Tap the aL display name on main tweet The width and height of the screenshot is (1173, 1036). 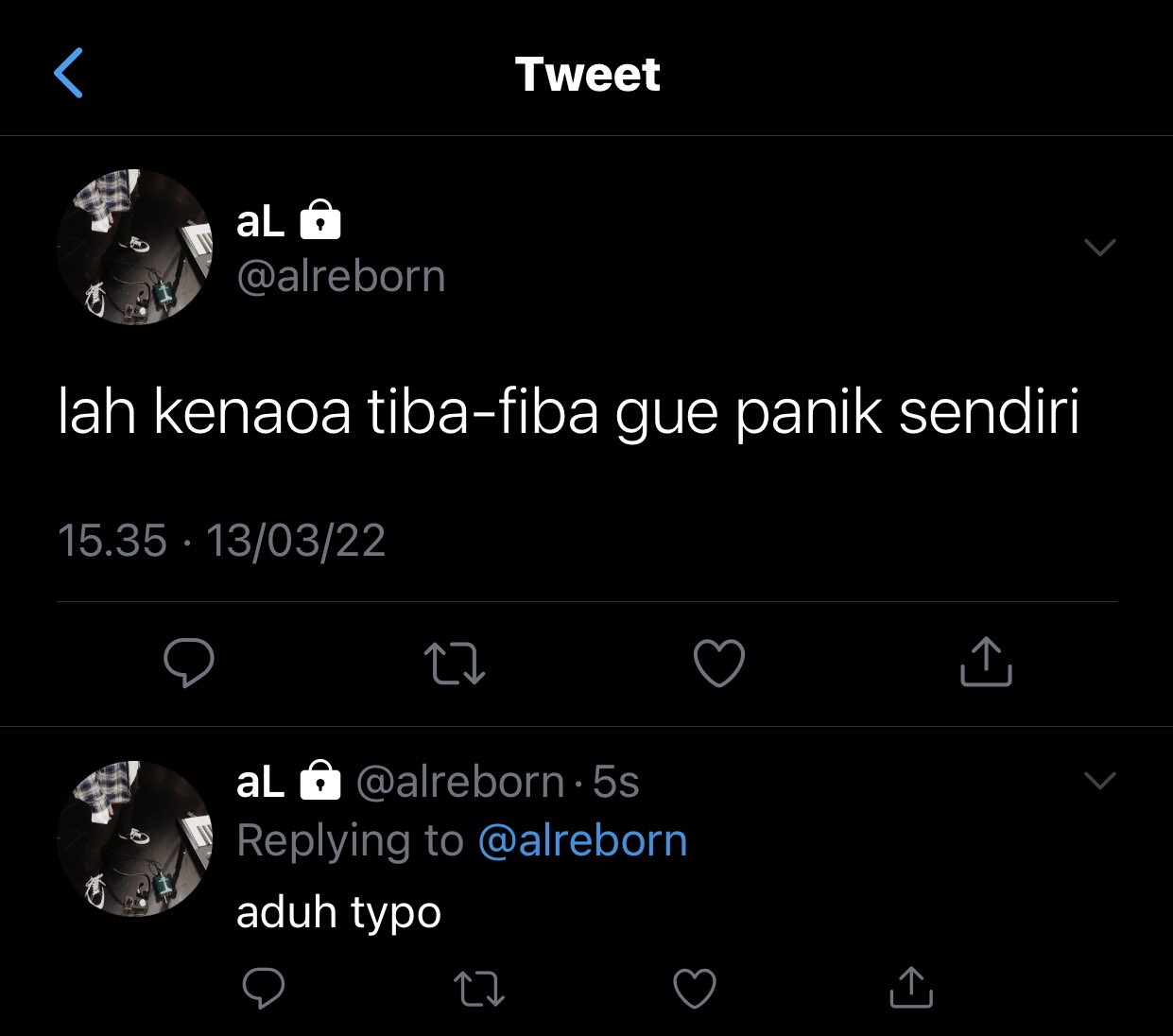[x=261, y=222]
